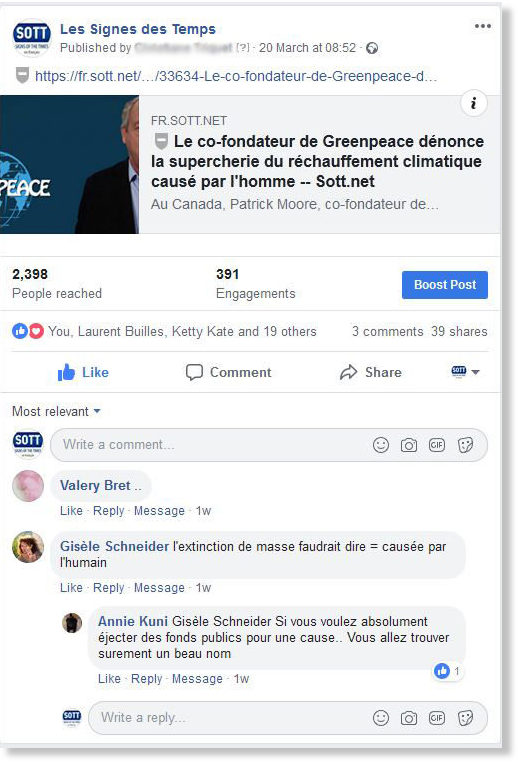
Task: Open GIF picker in reply box
Action: [437, 718]
